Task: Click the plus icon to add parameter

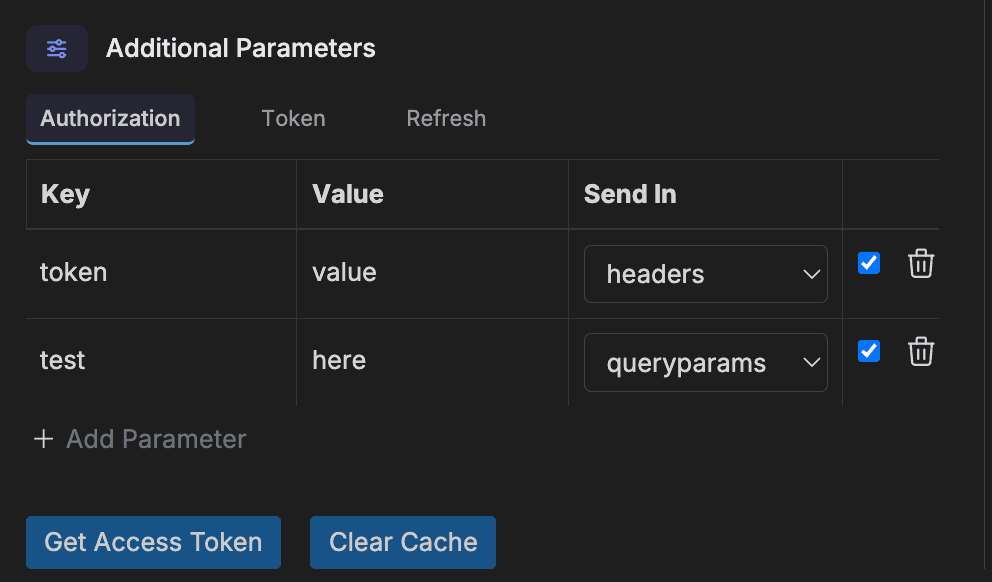Action: click(x=43, y=439)
